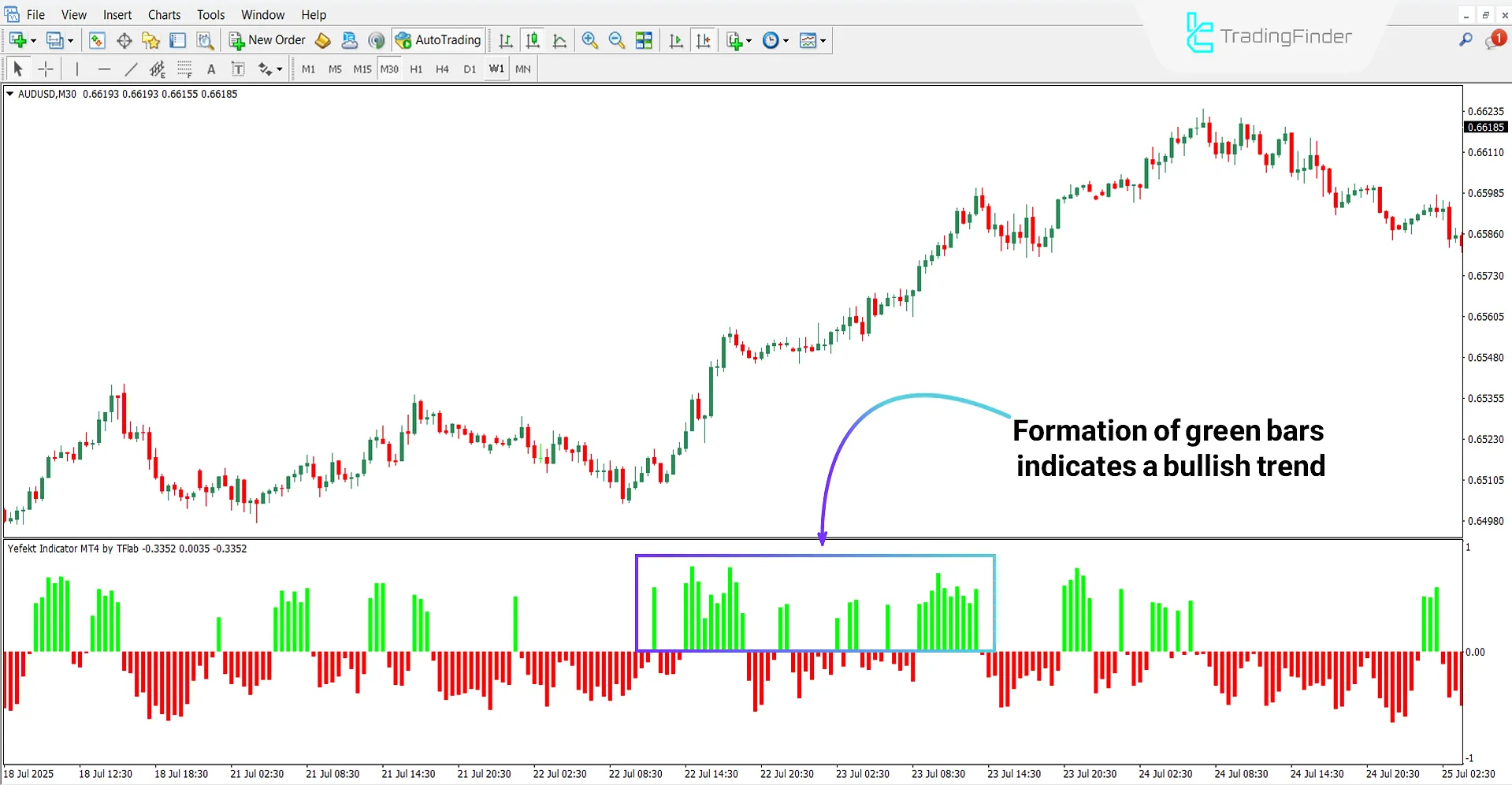Toggle chart auto scroll

click(675, 40)
